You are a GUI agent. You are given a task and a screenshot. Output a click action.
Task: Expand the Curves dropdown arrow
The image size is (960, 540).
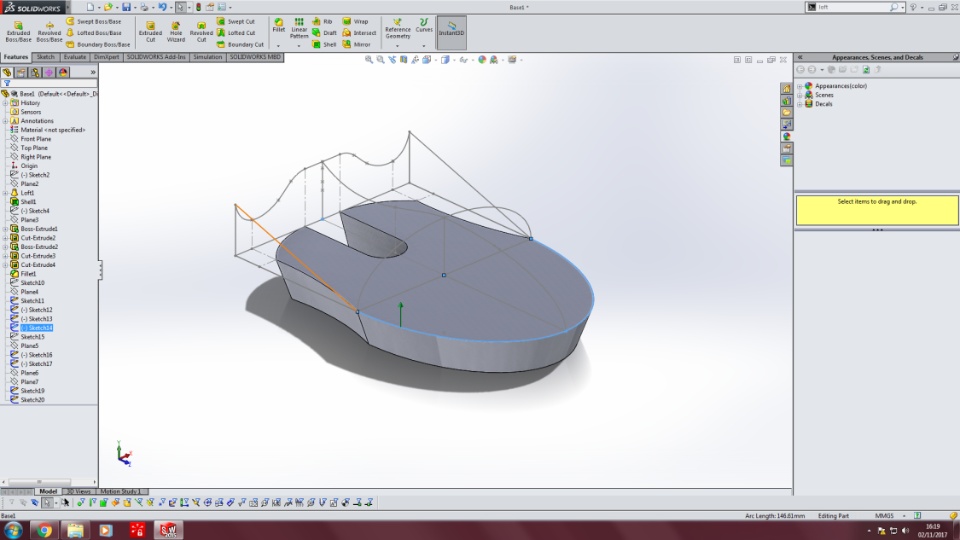(x=424, y=46)
